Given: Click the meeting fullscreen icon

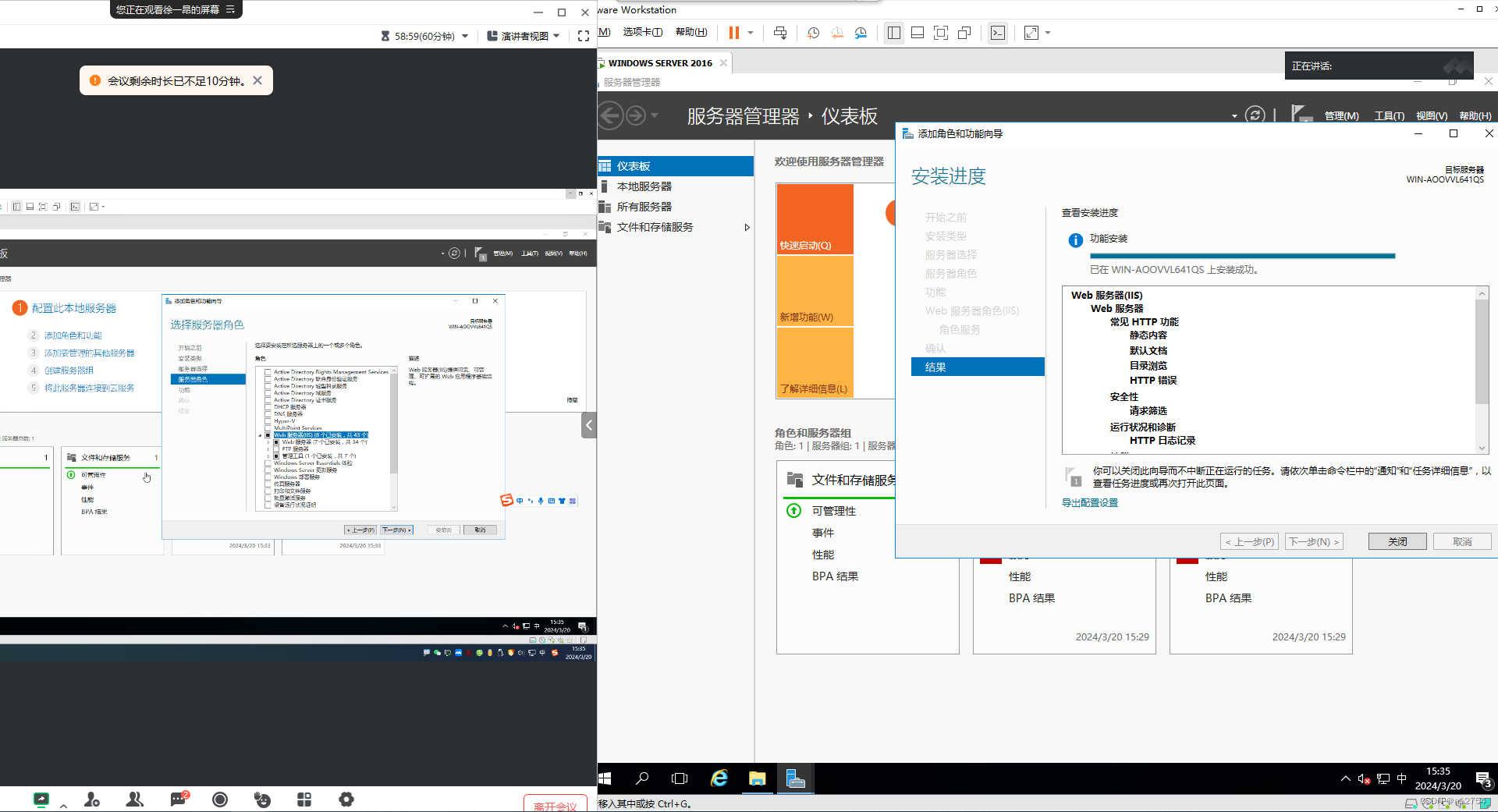Looking at the screenshot, I should point(584,36).
